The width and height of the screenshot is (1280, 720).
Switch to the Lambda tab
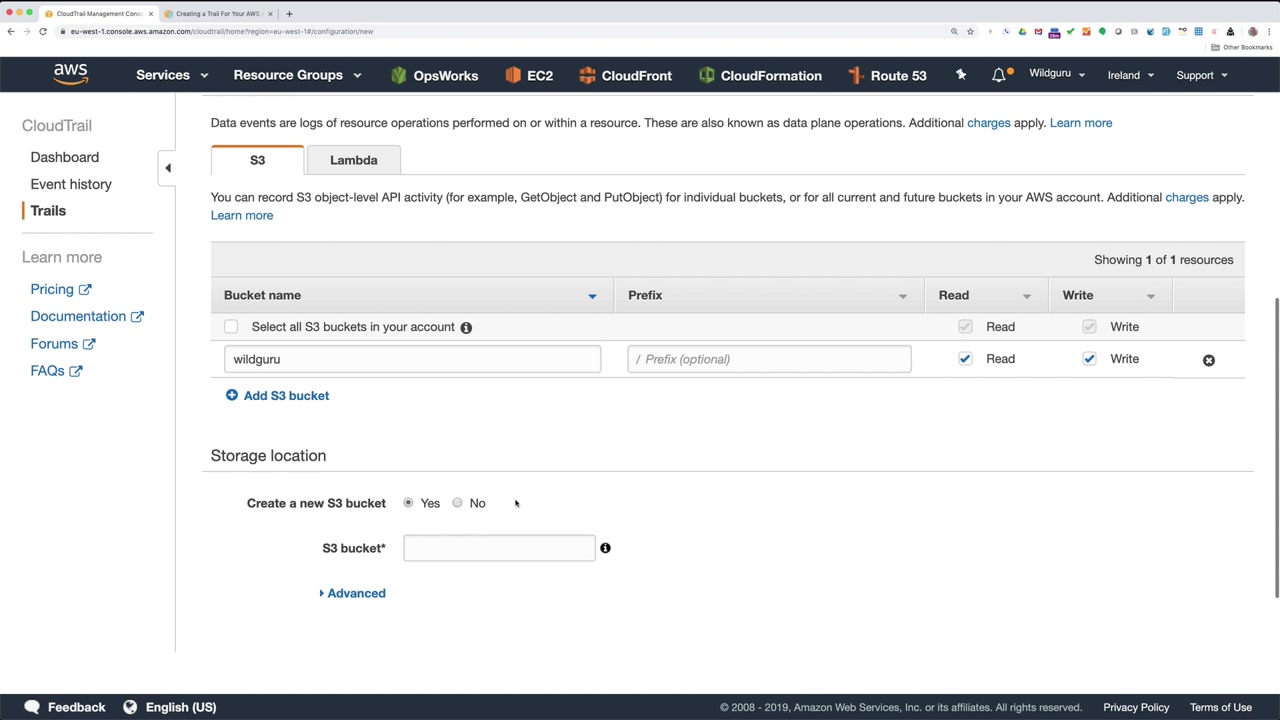(x=353, y=160)
